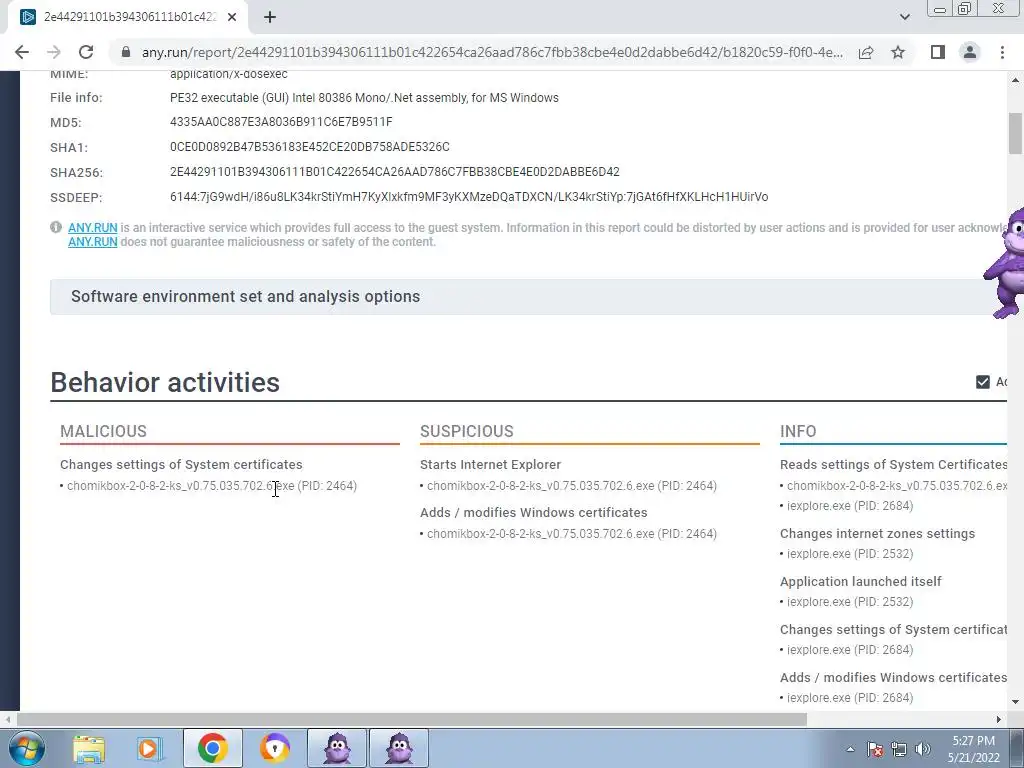Viewport: 1024px width, 768px height.
Task: Select the SSDEEP hash value
Action: coord(469,197)
